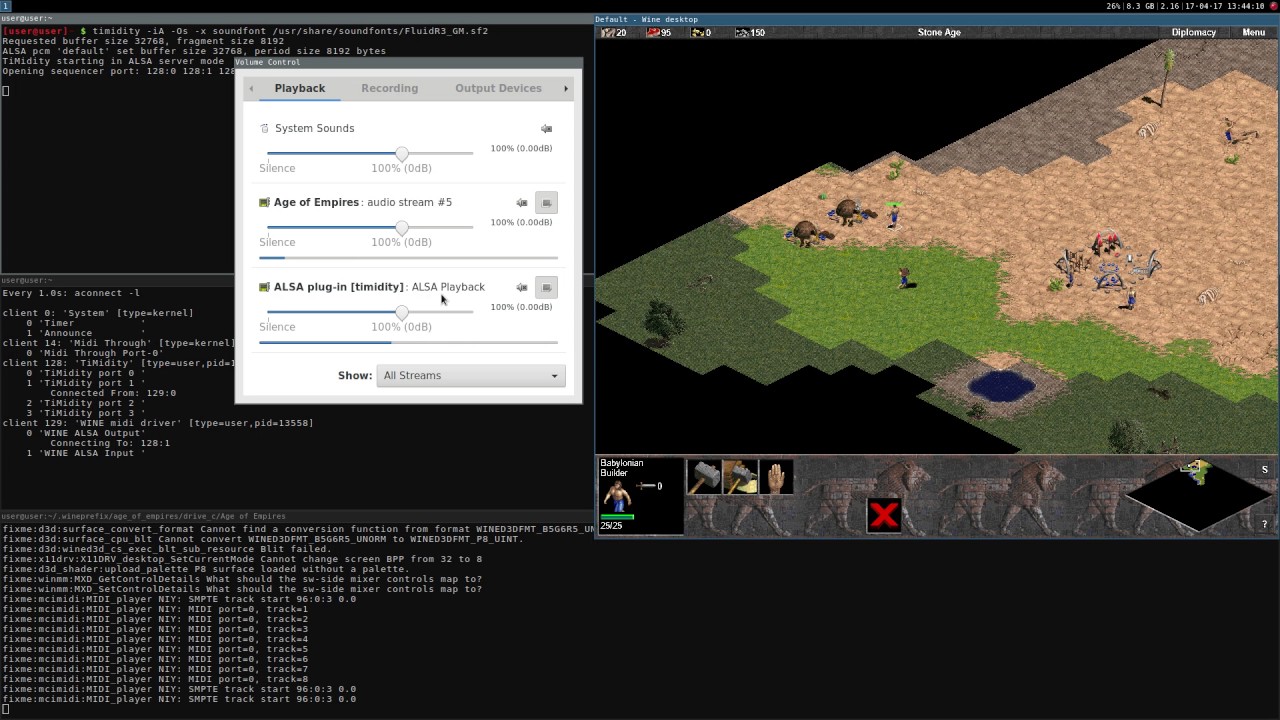Mute the Age of Empires audio stream
The image size is (1280, 720).
click(x=521, y=203)
